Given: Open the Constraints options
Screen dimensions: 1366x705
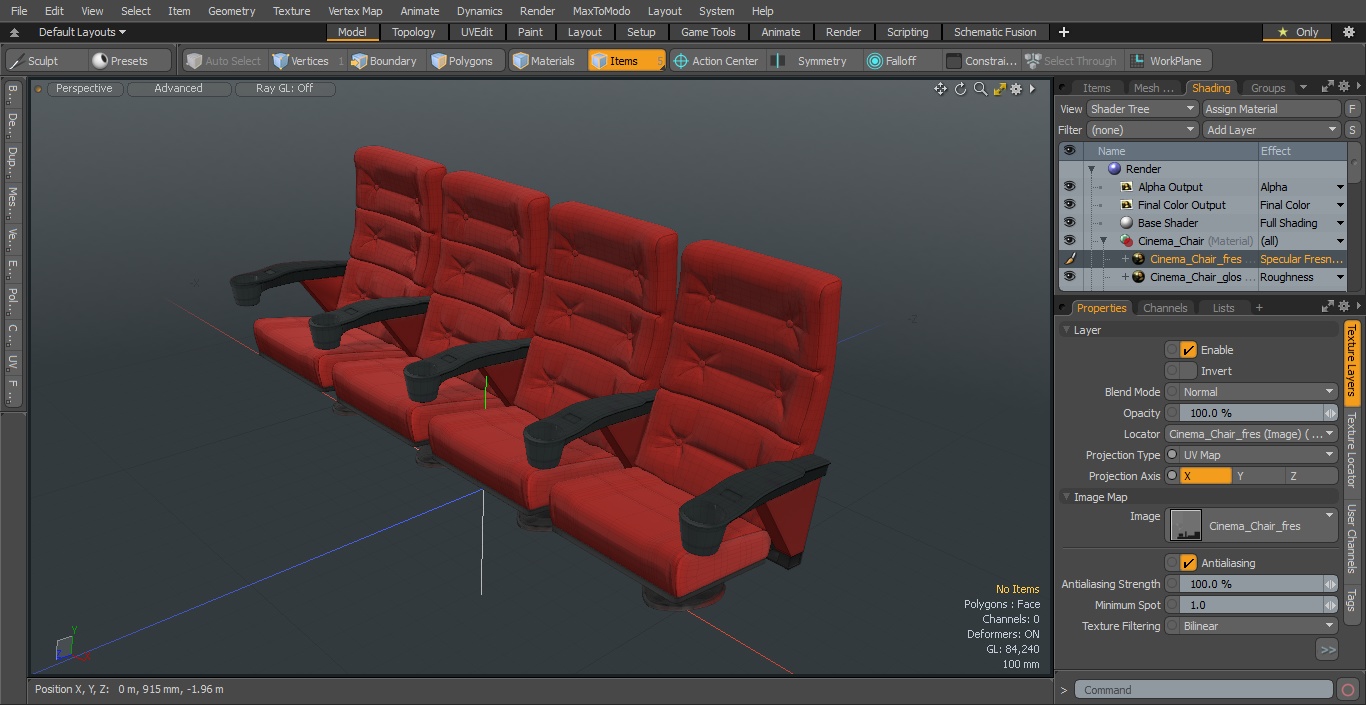Looking at the screenshot, I should (x=982, y=61).
